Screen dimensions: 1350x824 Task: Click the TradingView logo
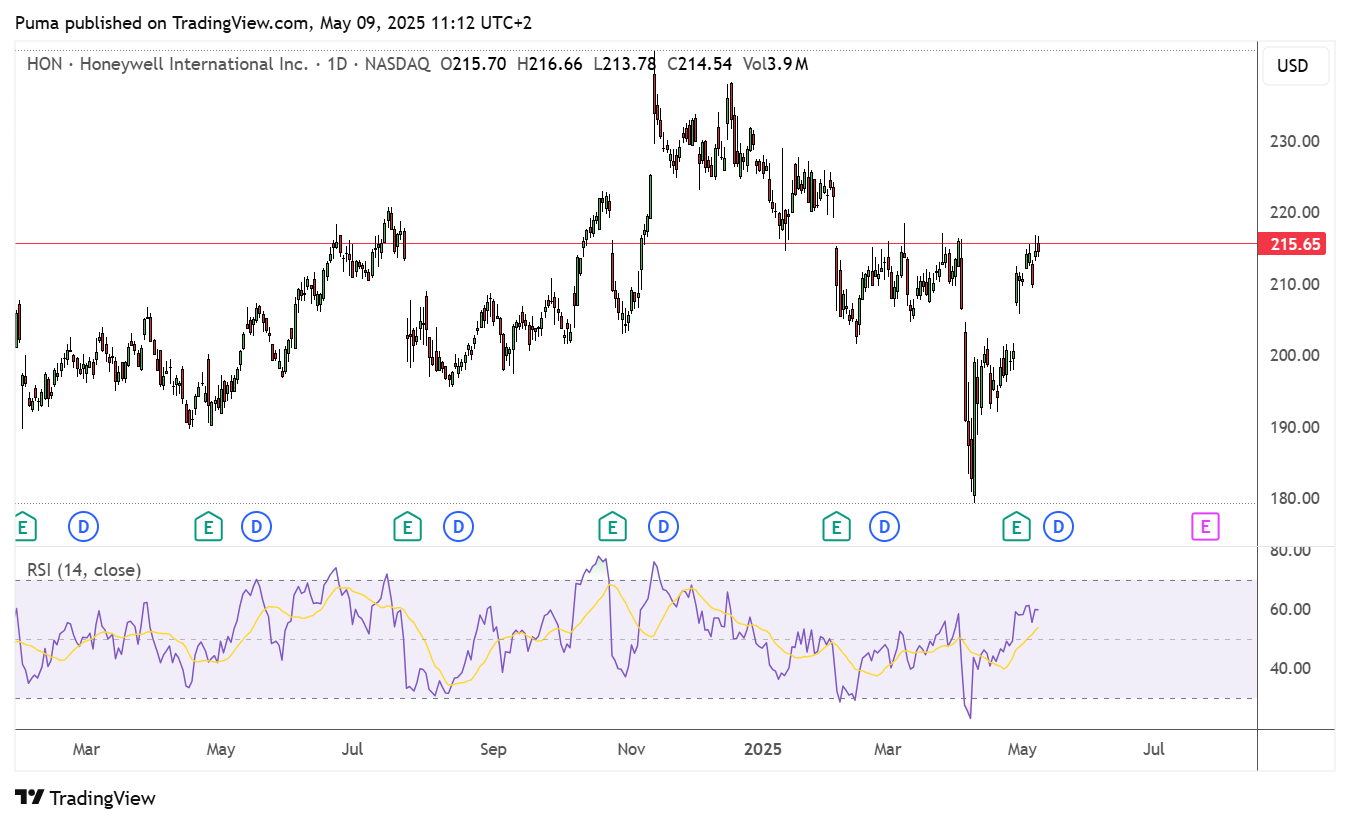pyautogui.click(x=86, y=798)
